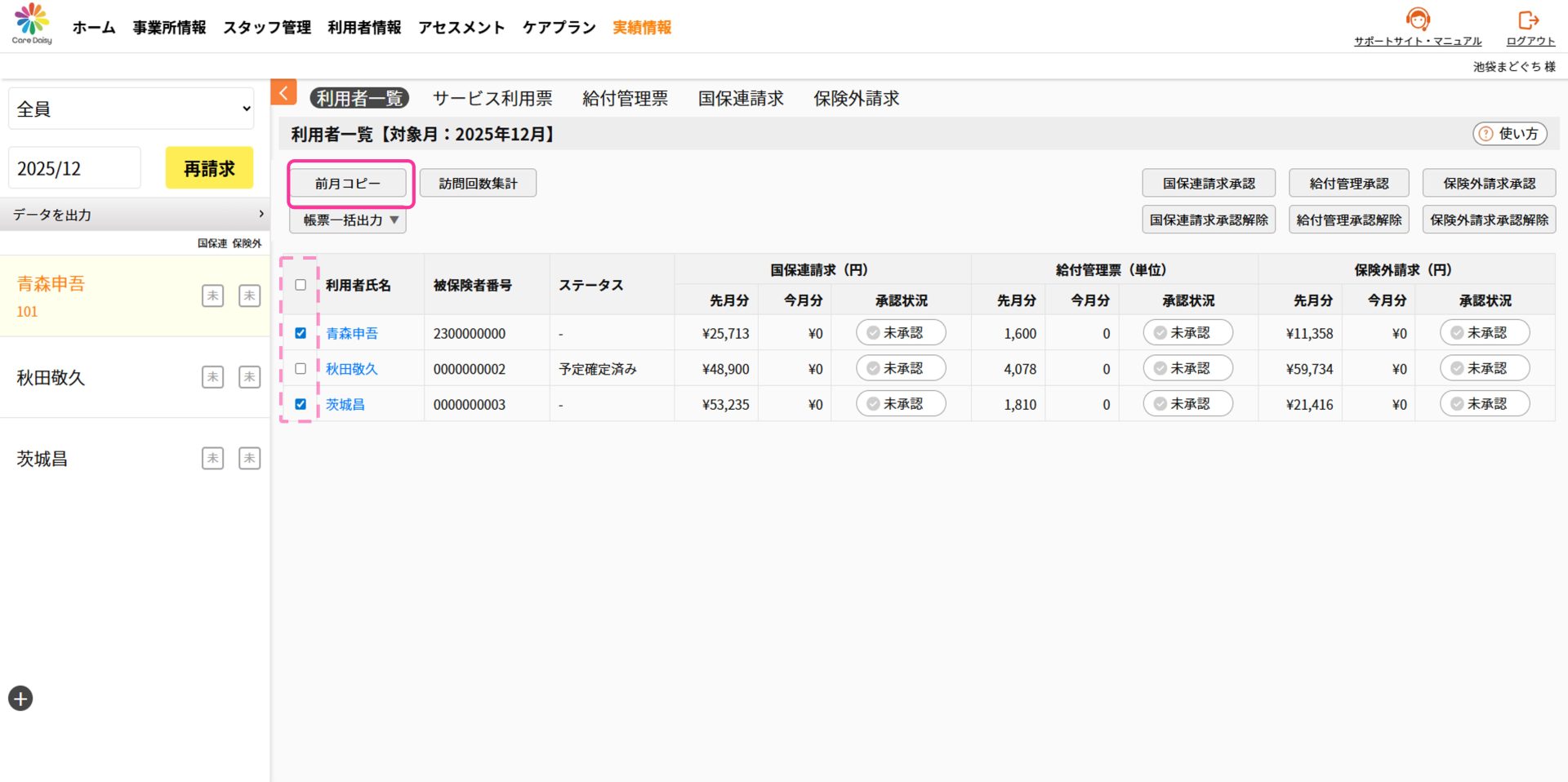This screenshot has height=782, width=1568.
Task: Click 茨城昌's 国保連 status badge in sidebar
Action: pos(212,458)
